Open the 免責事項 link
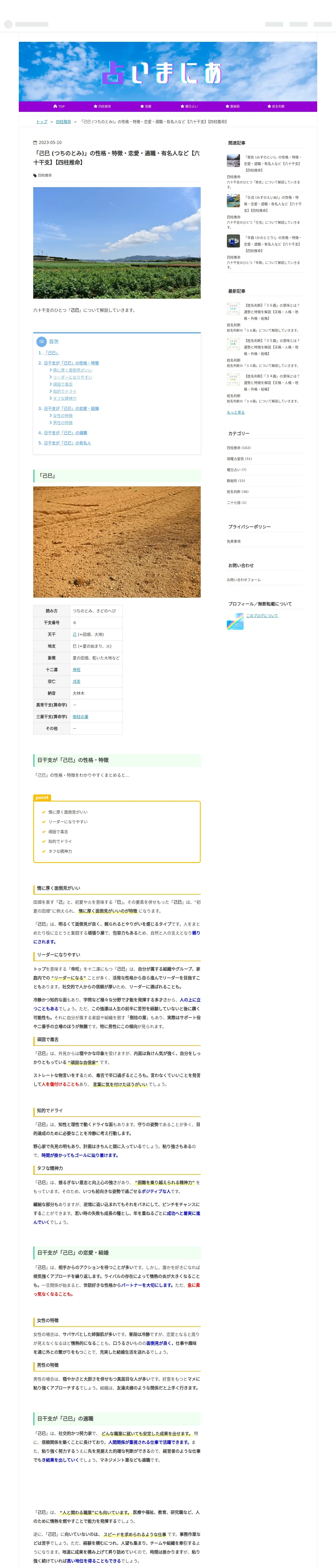 pyautogui.click(x=234, y=541)
